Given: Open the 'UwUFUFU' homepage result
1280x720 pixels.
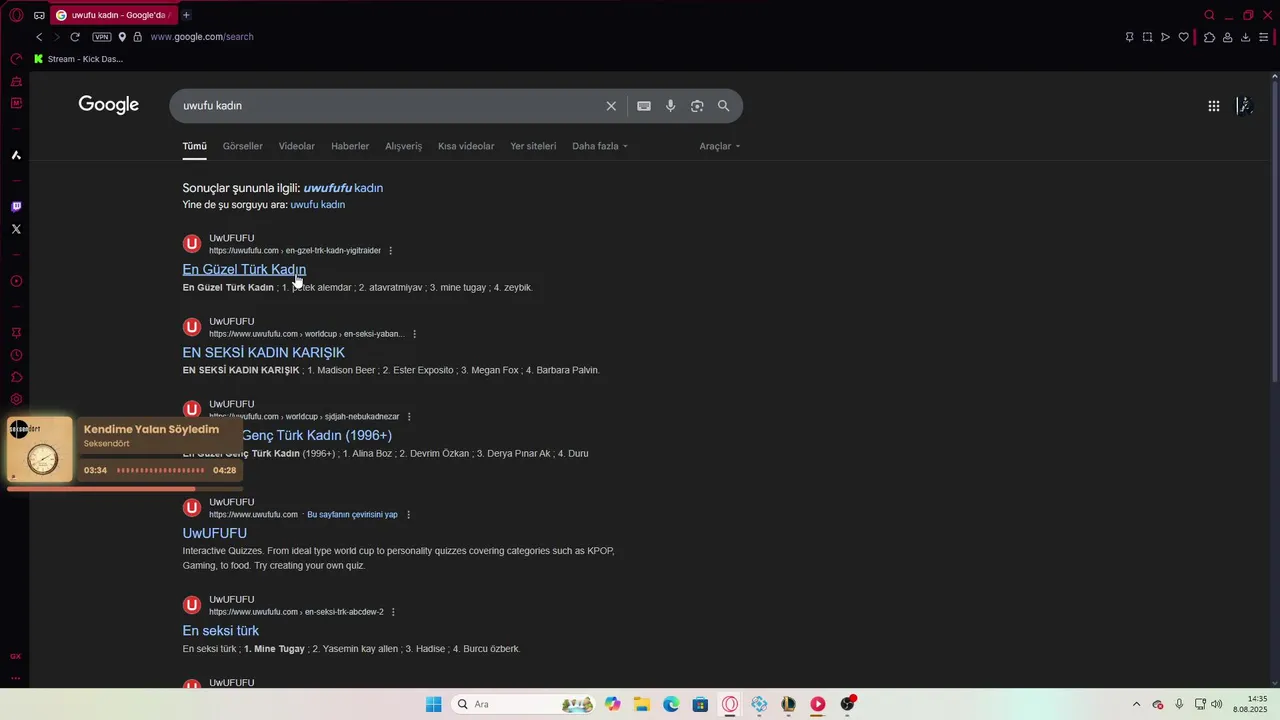Looking at the screenshot, I should 215,533.
